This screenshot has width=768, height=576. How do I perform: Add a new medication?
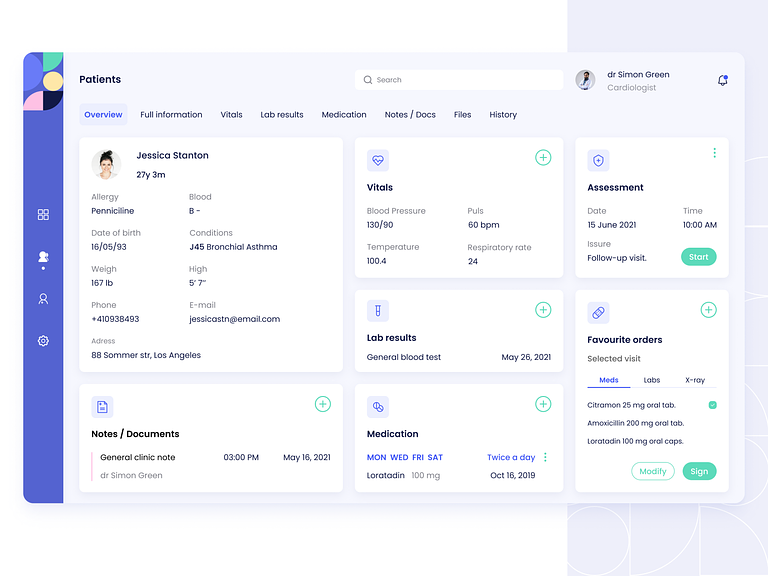tap(543, 404)
